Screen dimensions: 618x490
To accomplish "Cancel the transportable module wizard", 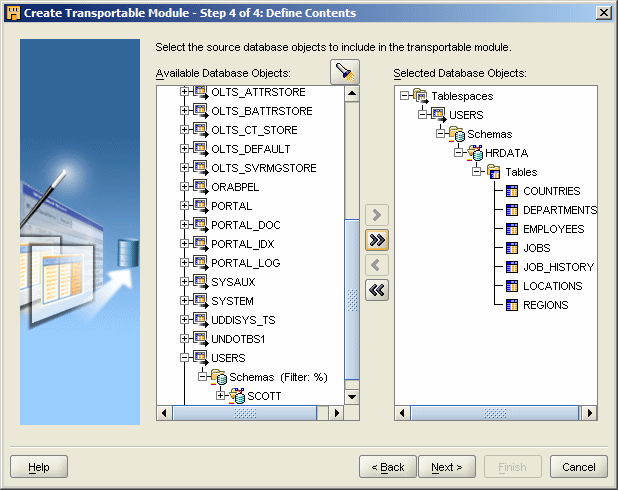I will pyautogui.click(x=579, y=467).
